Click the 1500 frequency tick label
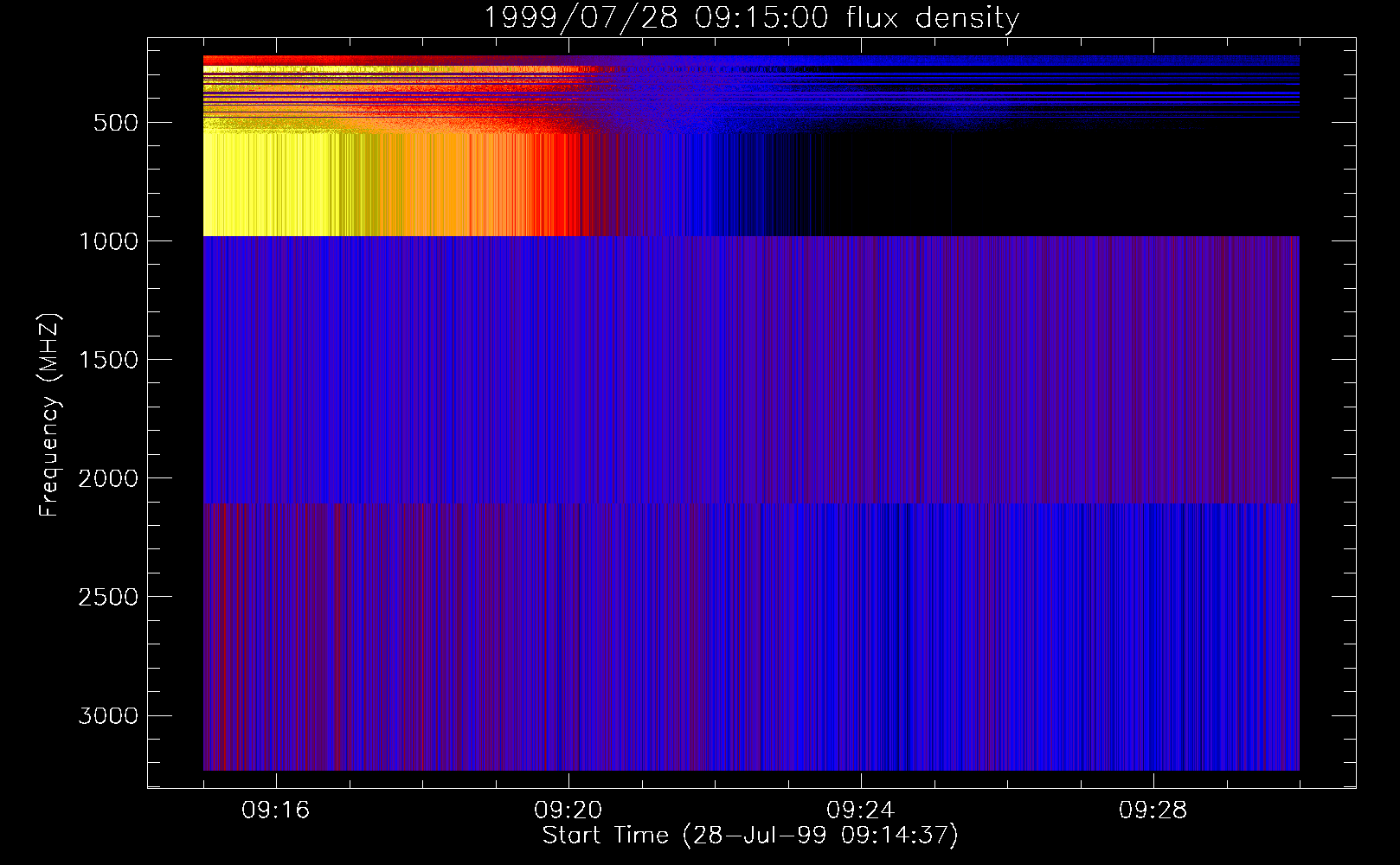1400x865 pixels. pos(108,360)
